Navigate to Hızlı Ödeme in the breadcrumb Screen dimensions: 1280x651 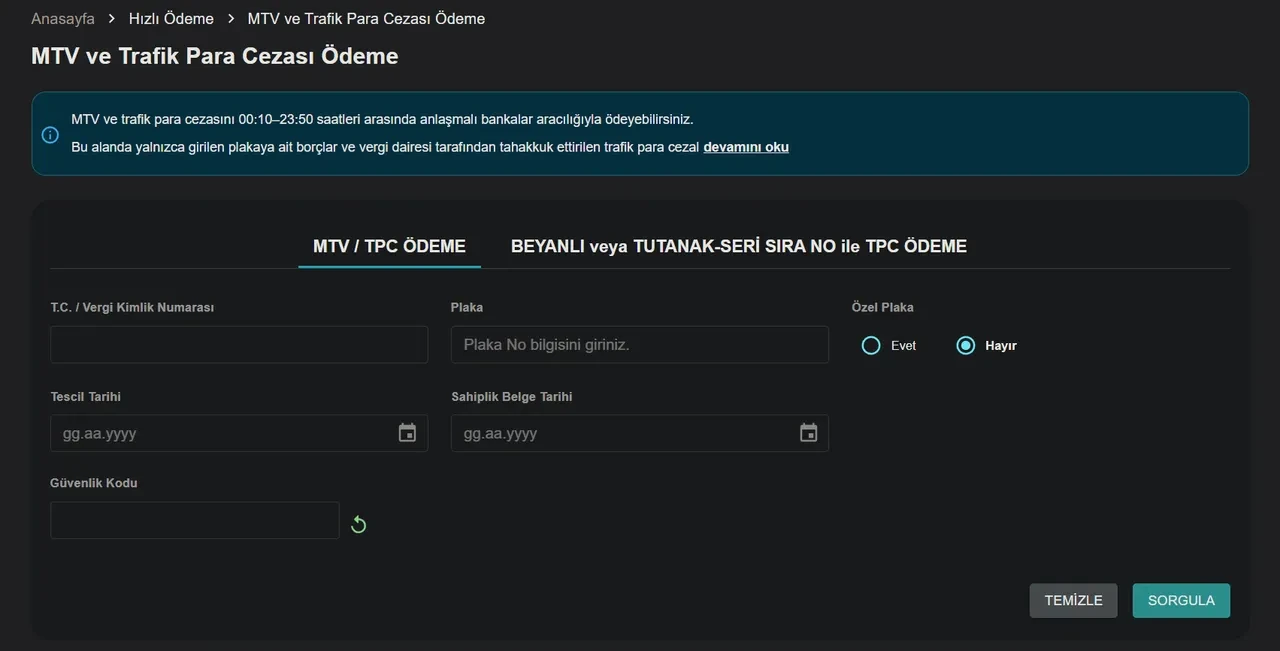click(x=171, y=19)
